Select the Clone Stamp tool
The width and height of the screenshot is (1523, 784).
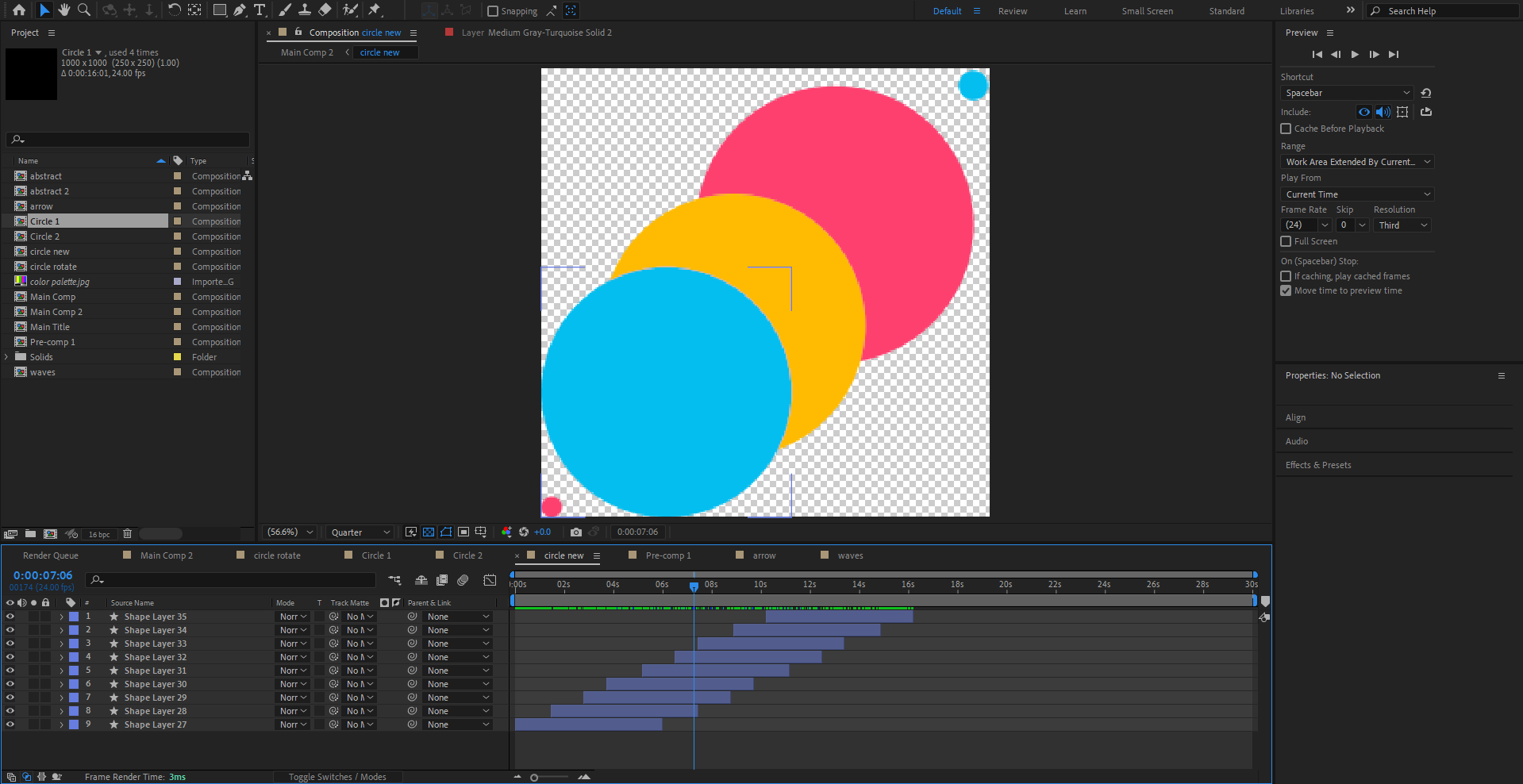pyautogui.click(x=305, y=10)
